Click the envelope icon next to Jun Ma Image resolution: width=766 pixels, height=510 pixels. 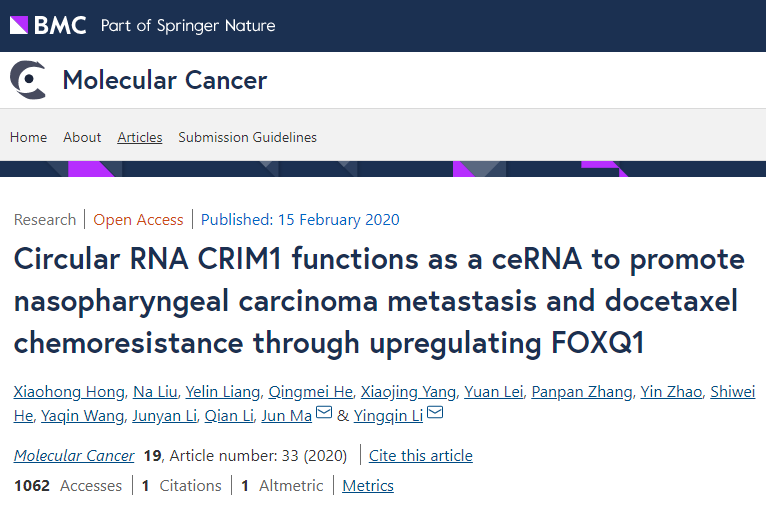coord(324,412)
